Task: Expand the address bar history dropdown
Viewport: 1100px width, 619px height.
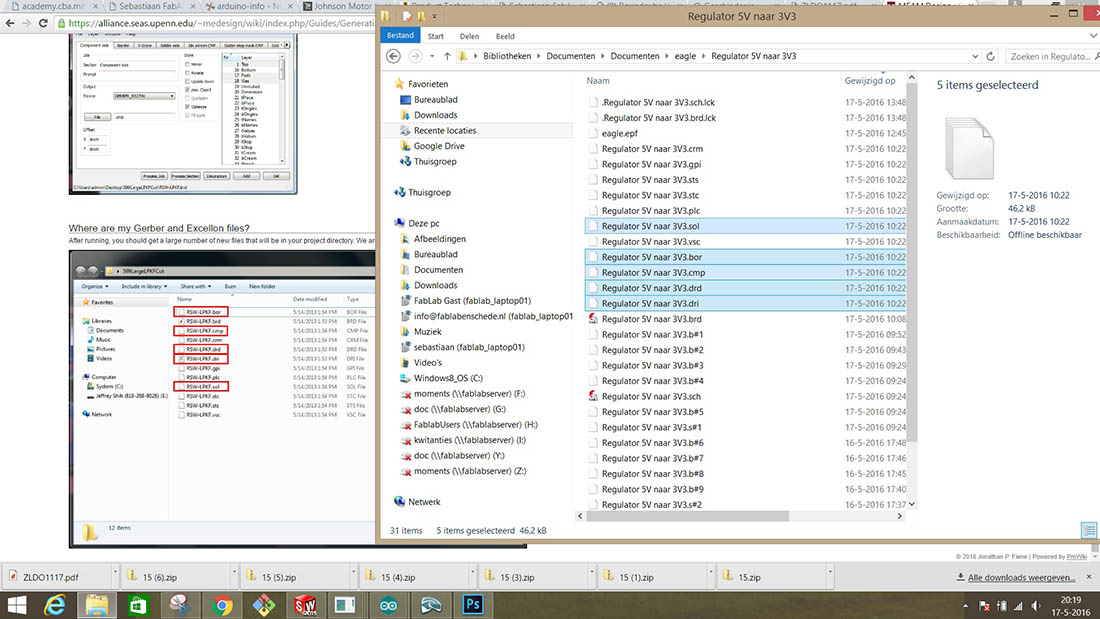Action: pos(975,56)
